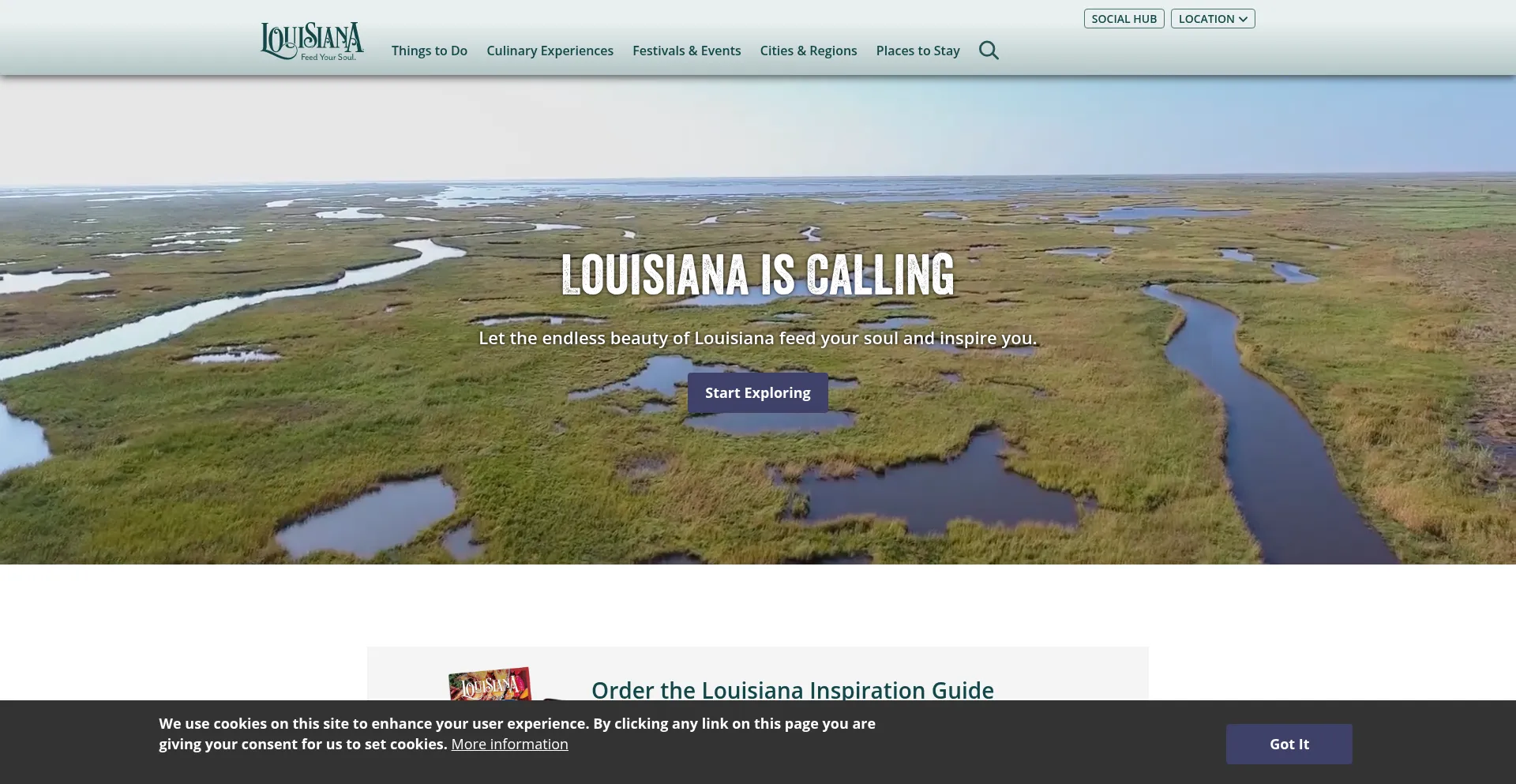Select Culinary Experiences in the navigation
The width and height of the screenshot is (1516, 784).
550,51
